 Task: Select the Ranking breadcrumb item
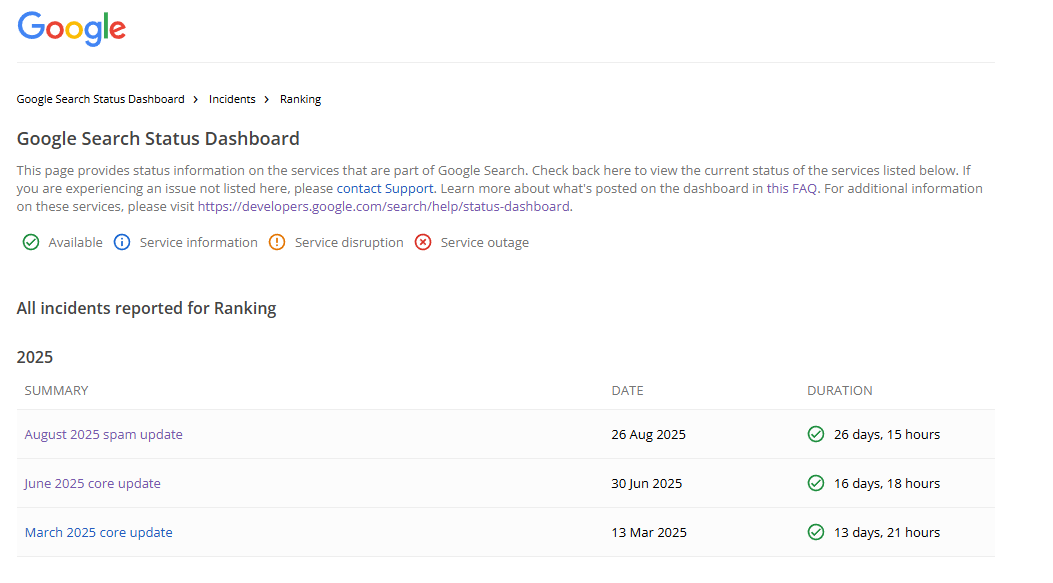point(300,99)
